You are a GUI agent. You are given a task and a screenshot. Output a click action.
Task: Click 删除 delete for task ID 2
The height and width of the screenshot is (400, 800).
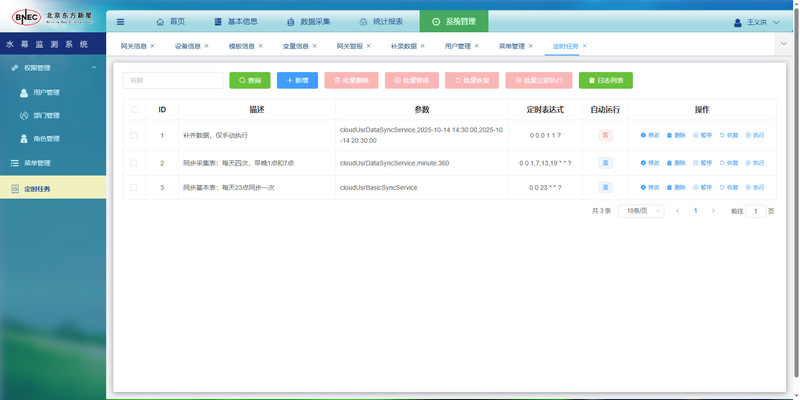pos(676,163)
